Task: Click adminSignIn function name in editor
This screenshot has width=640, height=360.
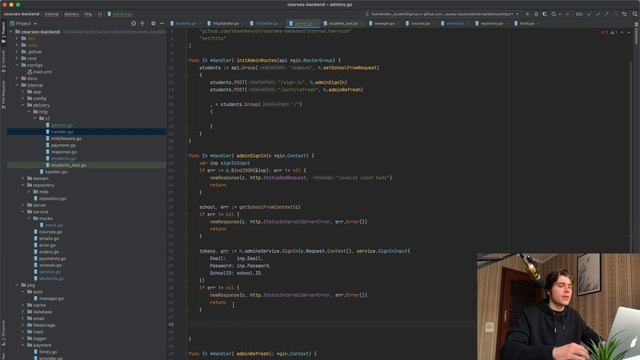Action: tap(251, 156)
